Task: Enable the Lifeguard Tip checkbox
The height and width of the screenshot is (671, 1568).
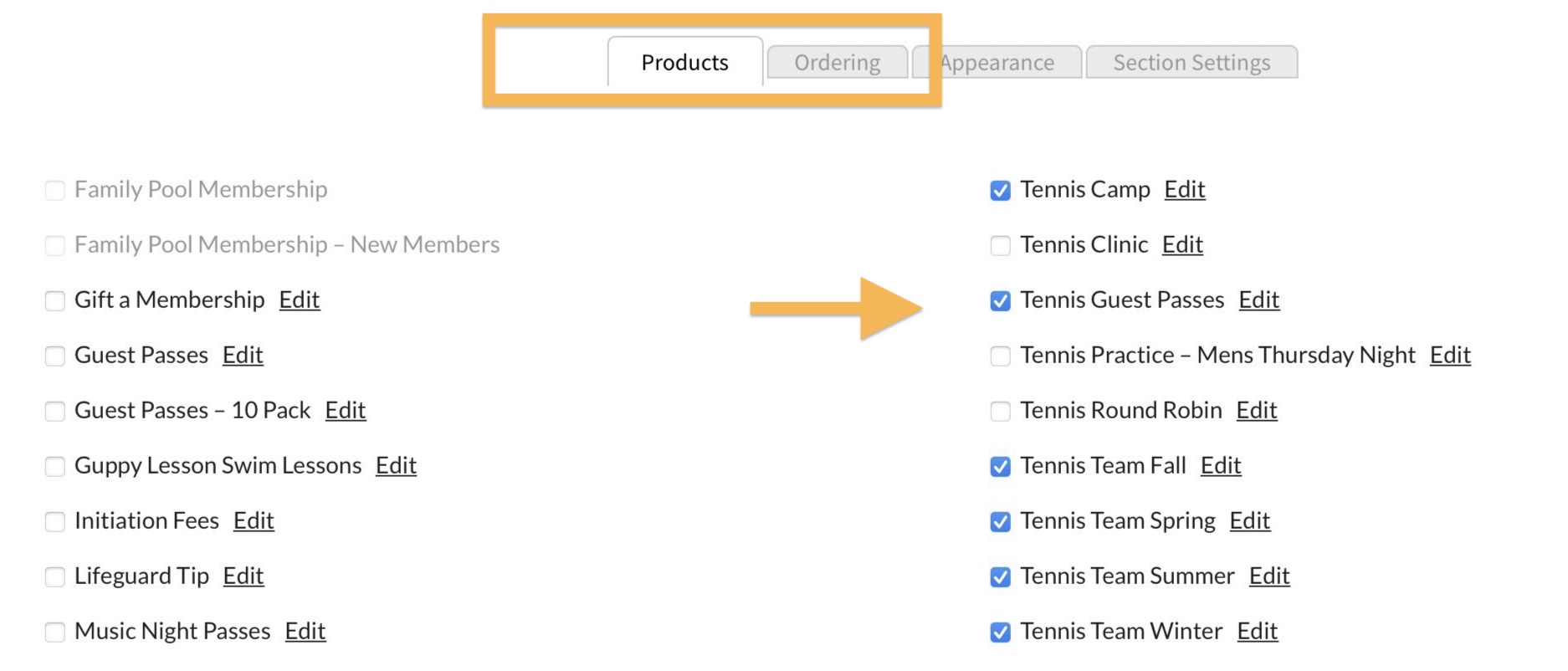Action: [54, 577]
